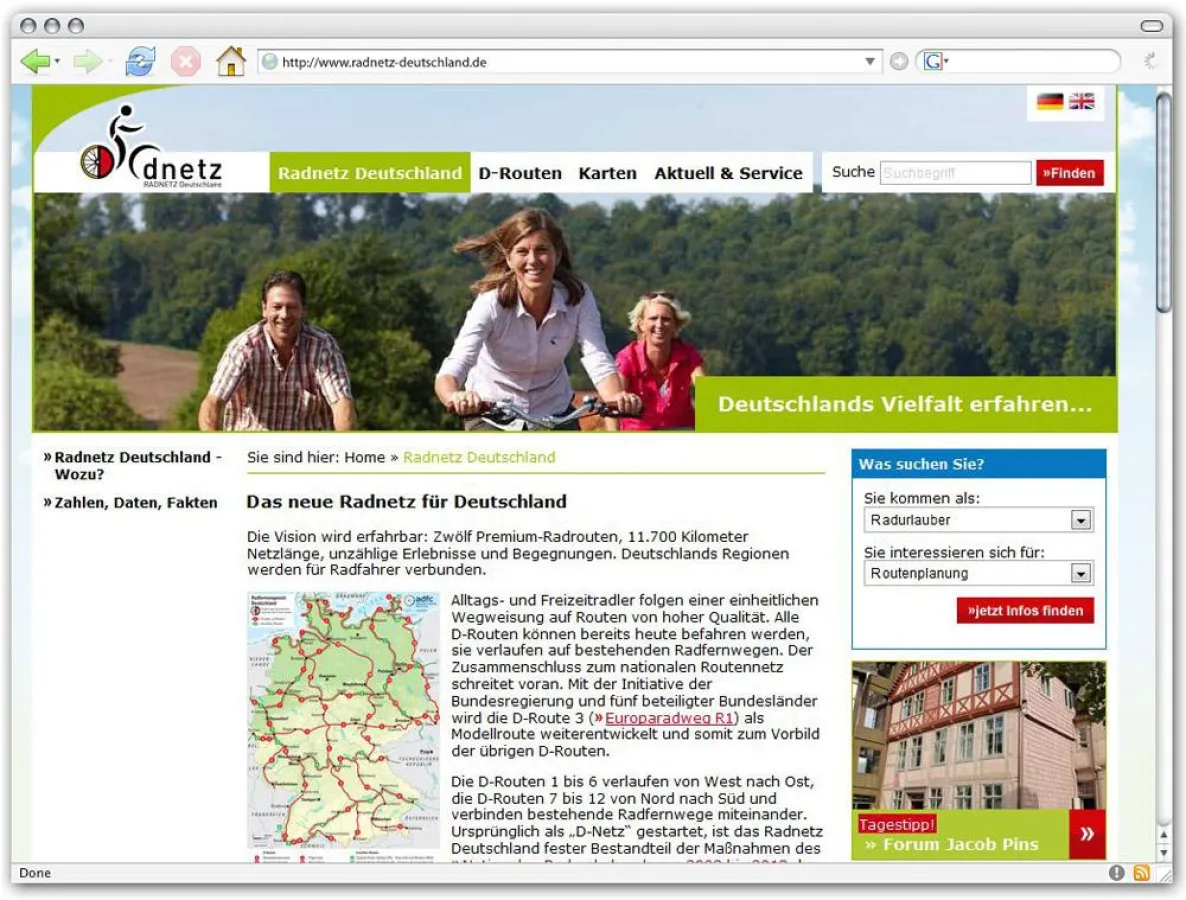Click the back navigation arrow
The image size is (1186, 900).
(x=35, y=61)
